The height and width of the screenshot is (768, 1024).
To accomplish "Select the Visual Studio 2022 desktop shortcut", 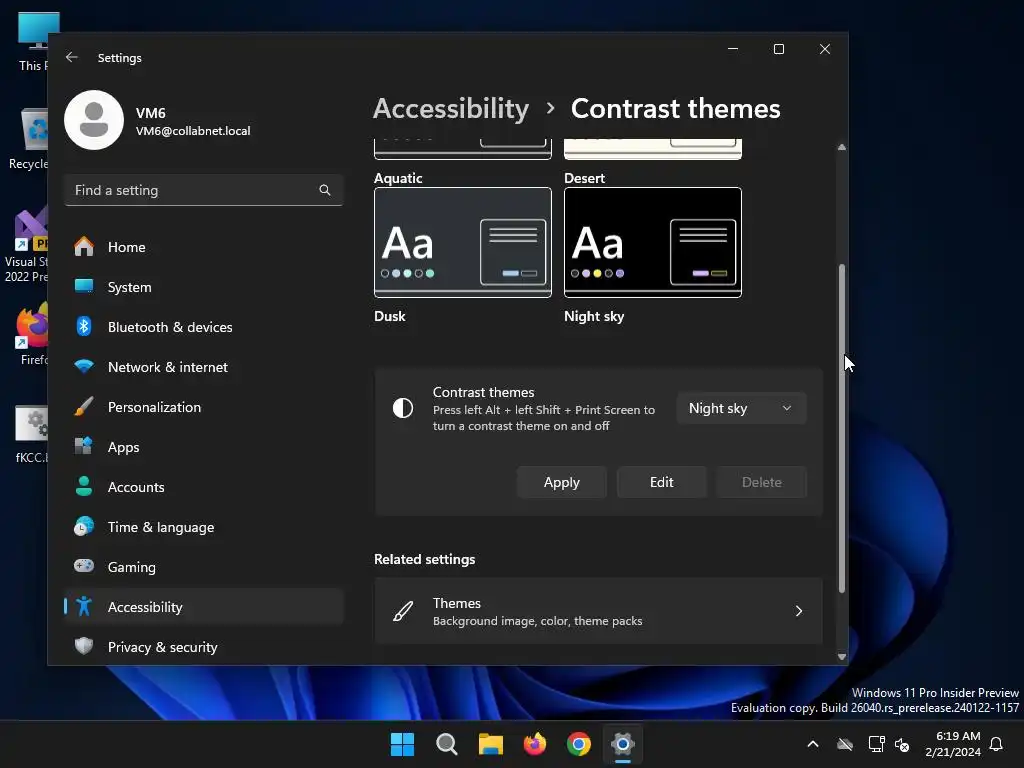I will (26, 246).
